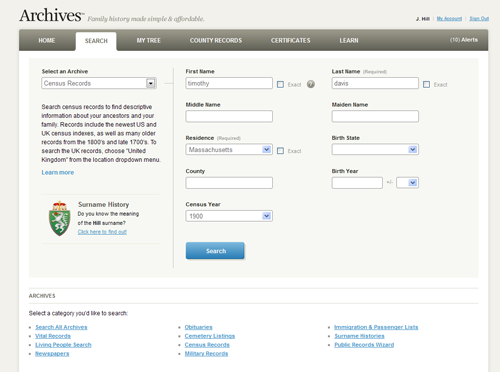
Task: Click the Last Name input field
Action: point(375,83)
